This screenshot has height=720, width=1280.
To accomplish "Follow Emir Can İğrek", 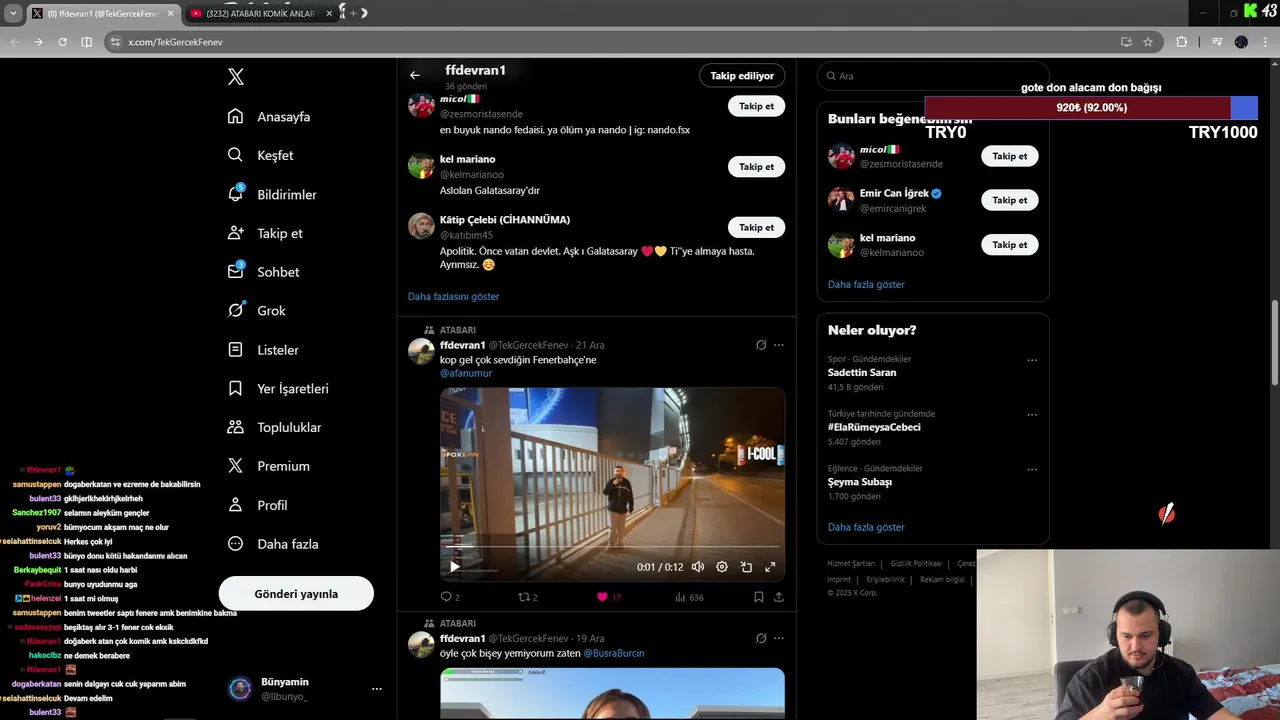I will pos(1009,200).
